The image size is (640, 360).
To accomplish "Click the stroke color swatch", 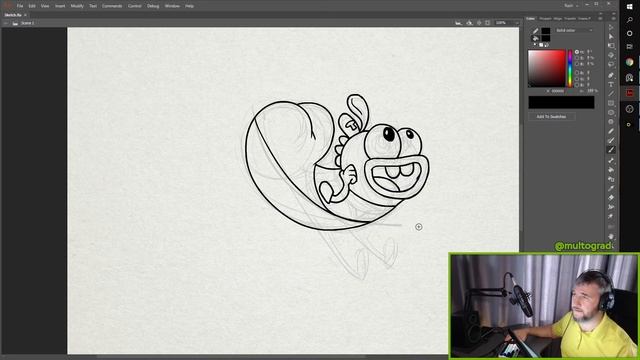I will (546, 31).
